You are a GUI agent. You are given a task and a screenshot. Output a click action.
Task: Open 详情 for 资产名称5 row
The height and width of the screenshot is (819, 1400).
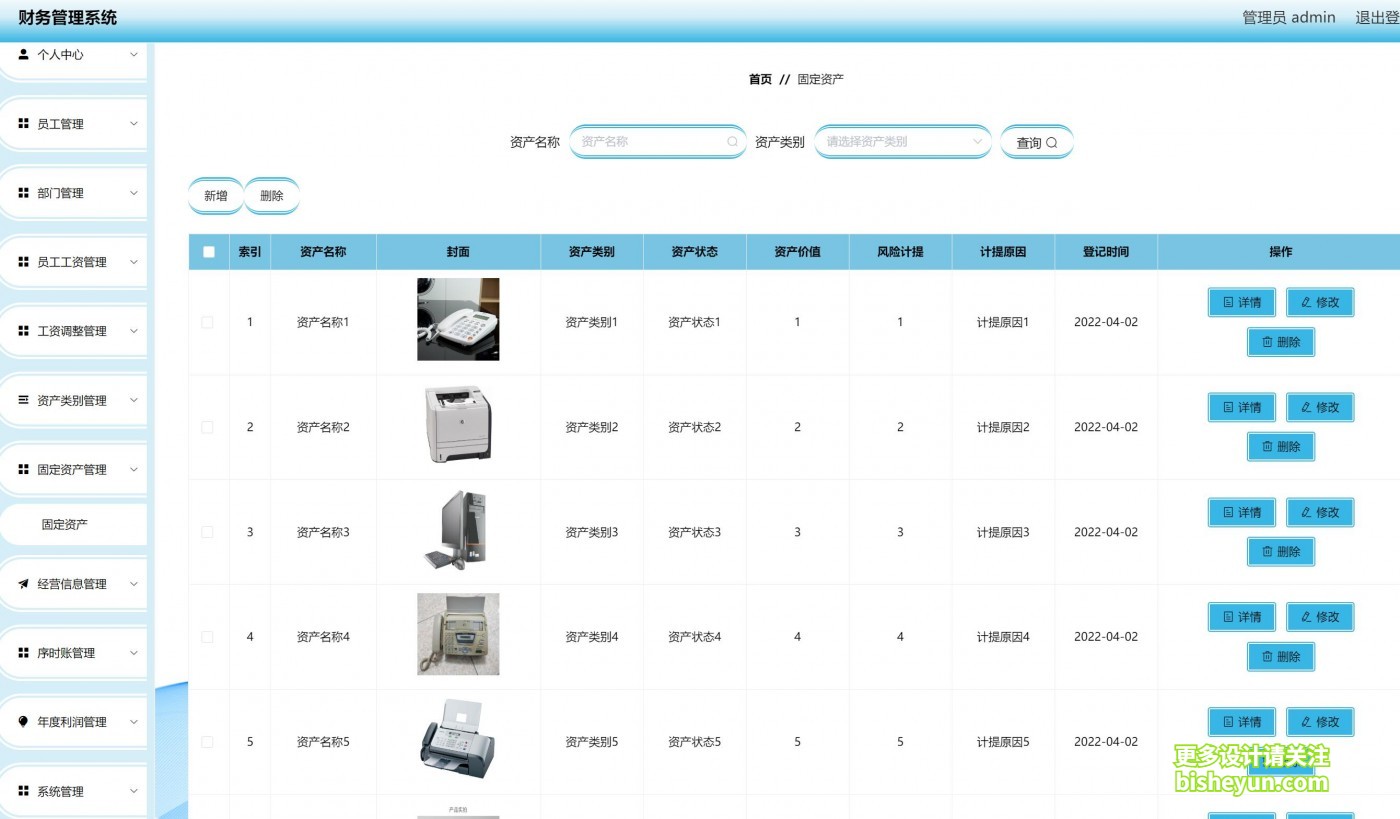click(x=1242, y=722)
